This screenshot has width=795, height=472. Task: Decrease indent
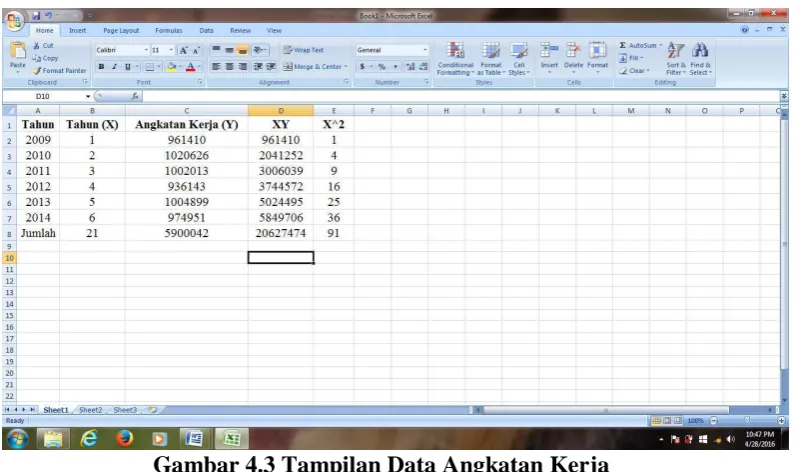click(258, 66)
